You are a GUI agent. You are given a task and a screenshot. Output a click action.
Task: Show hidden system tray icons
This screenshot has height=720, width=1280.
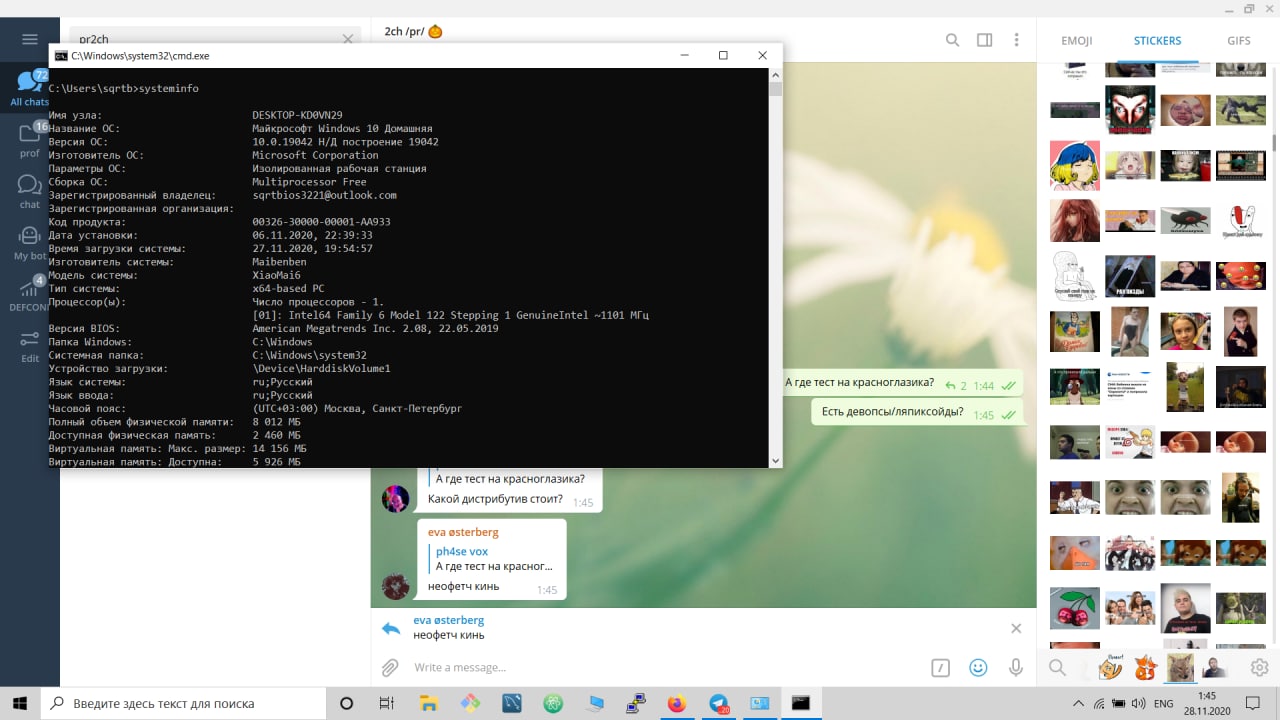point(1078,703)
